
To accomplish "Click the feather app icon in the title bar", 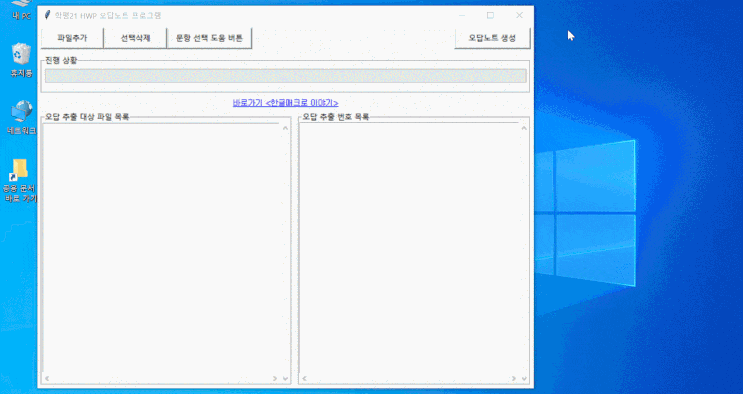I will 46,15.
